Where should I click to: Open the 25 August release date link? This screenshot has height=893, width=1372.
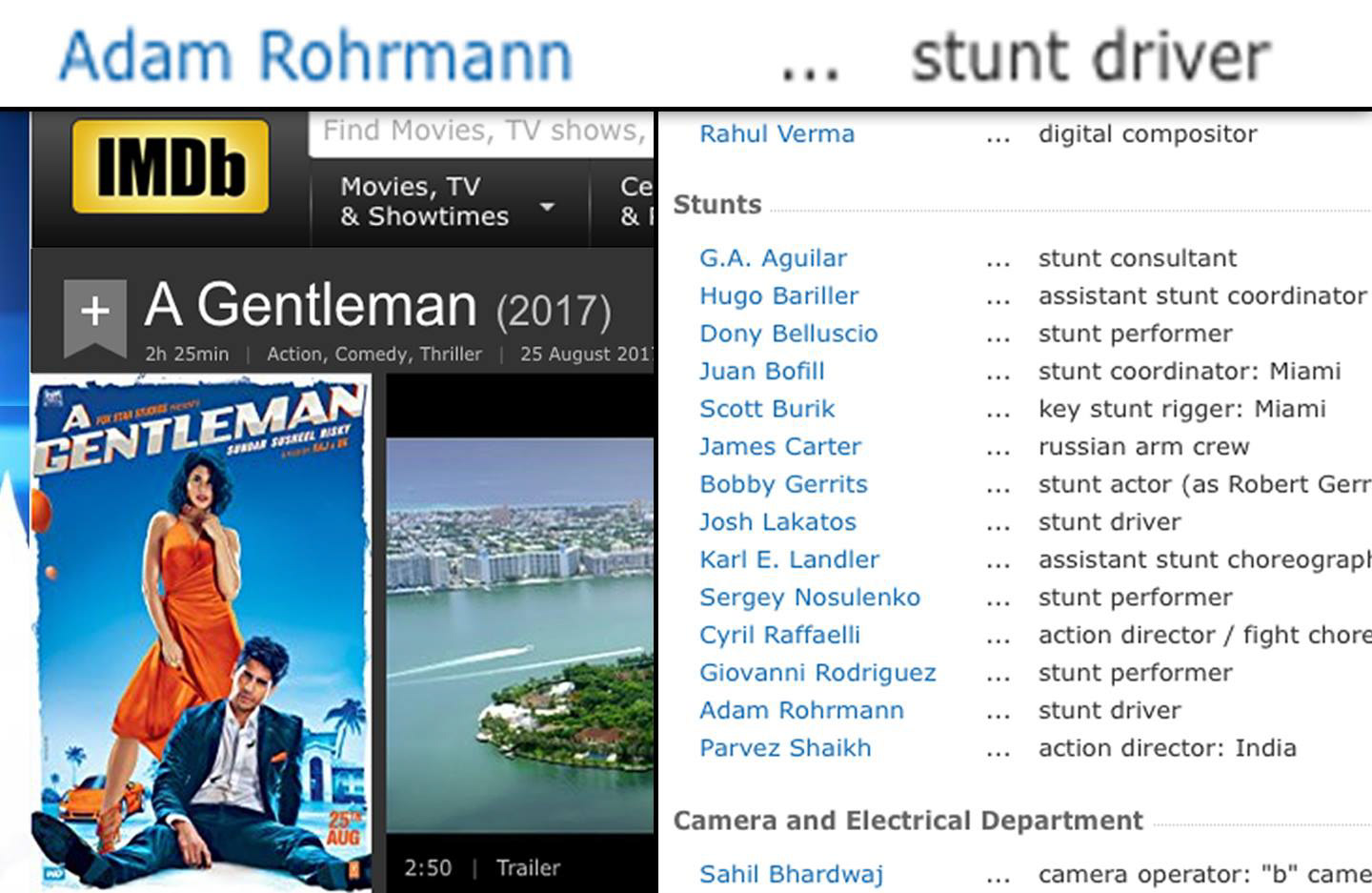click(587, 354)
